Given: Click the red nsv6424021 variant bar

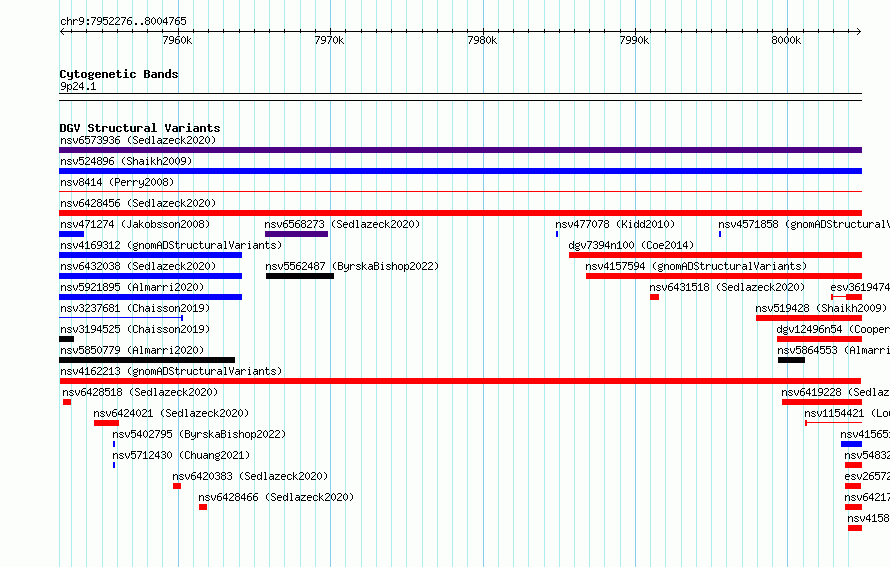Looking at the screenshot, I should point(107,423).
